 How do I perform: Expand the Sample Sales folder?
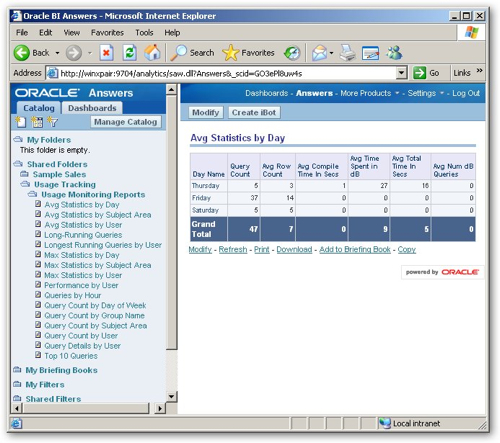coord(24,174)
